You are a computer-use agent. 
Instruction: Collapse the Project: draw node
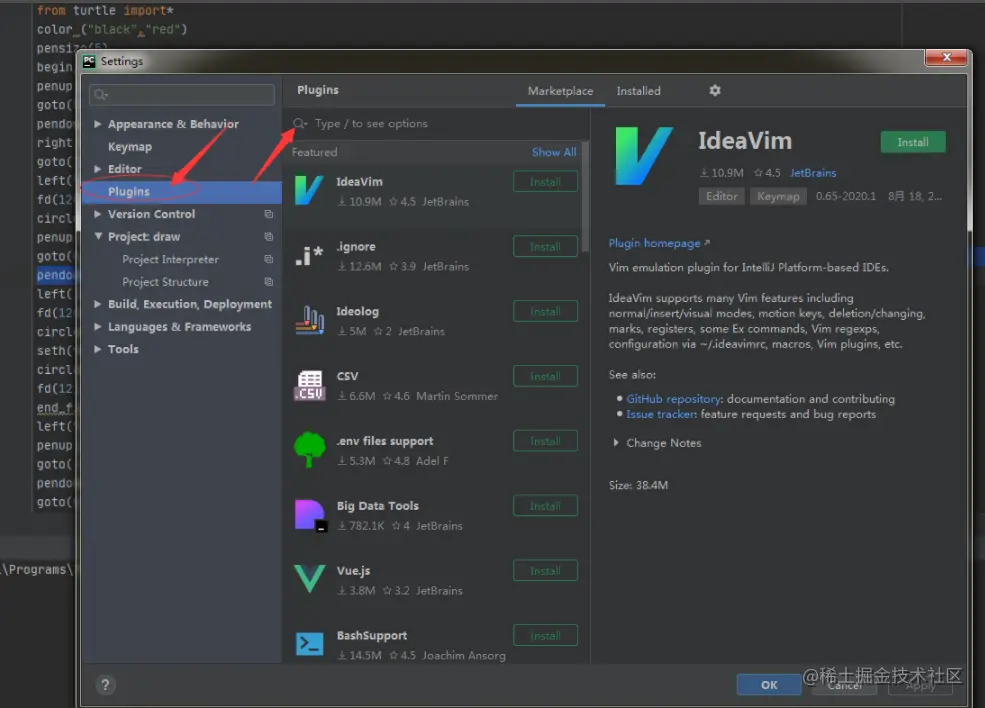[98, 237]
